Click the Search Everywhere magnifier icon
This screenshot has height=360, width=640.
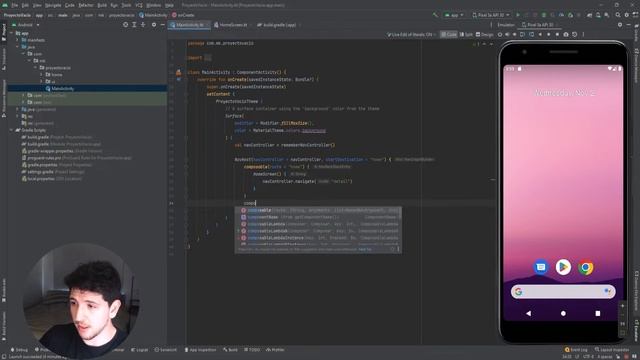618,15
